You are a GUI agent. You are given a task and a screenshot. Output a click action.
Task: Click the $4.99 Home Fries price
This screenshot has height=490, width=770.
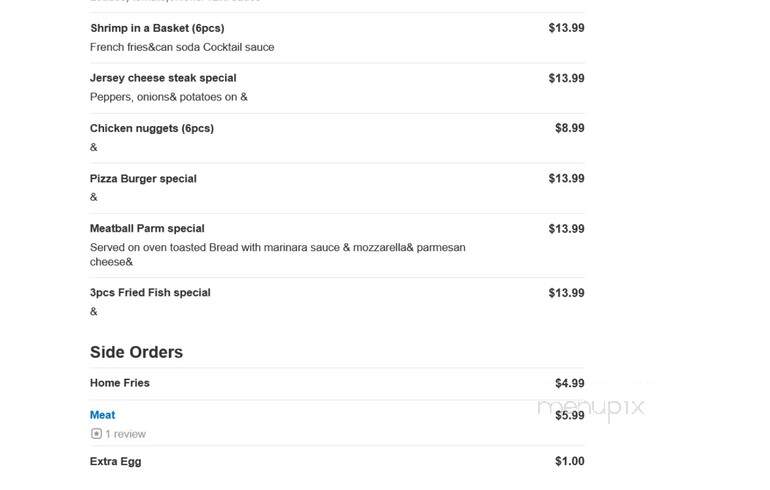(x=570, y=383)
